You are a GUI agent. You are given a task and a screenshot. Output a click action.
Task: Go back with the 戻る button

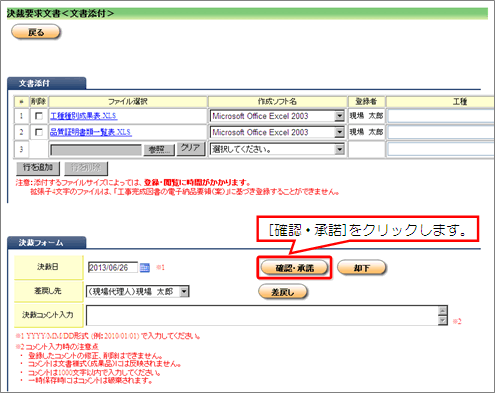coord(36,32)
